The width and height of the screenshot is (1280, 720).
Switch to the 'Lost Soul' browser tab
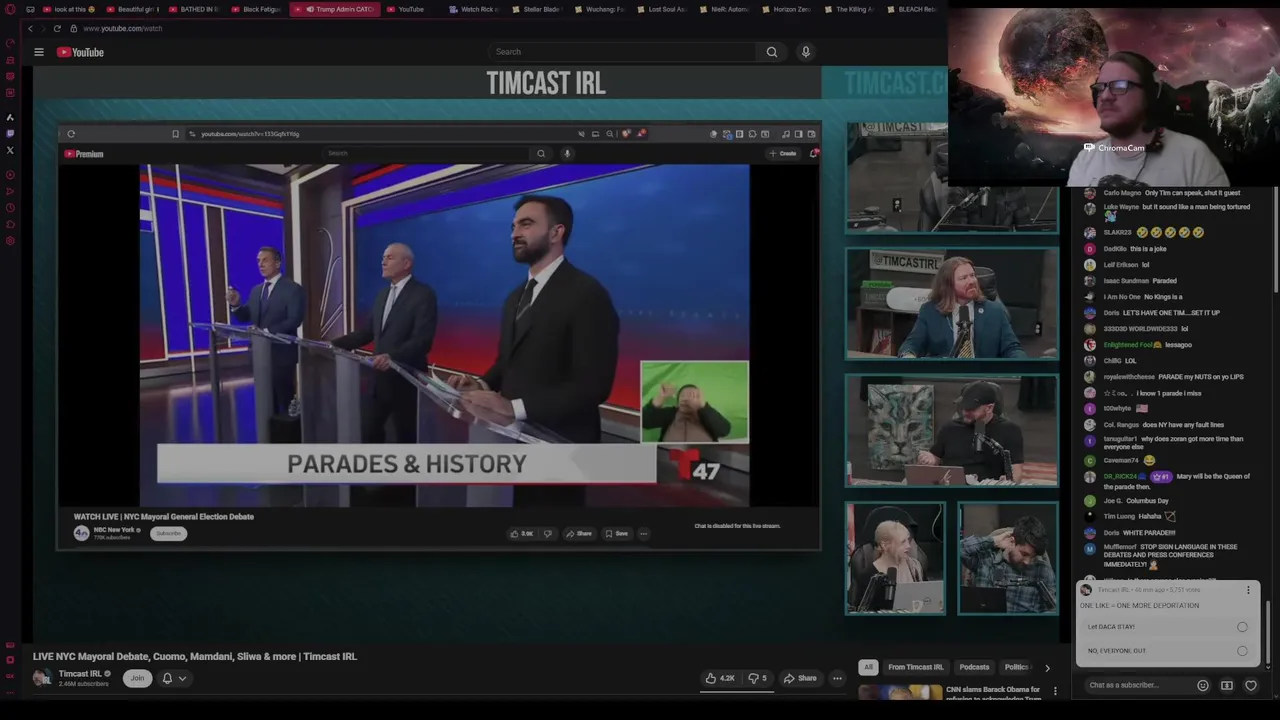click(x=661, y=9)
